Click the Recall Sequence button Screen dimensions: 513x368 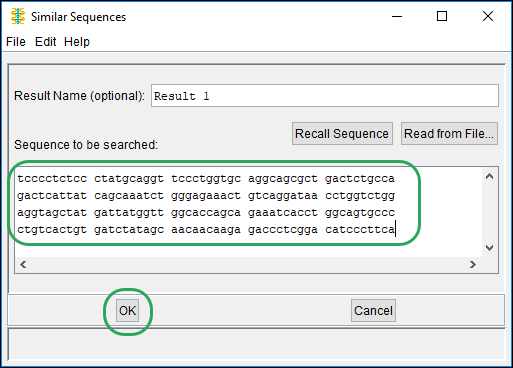[342, 134]
